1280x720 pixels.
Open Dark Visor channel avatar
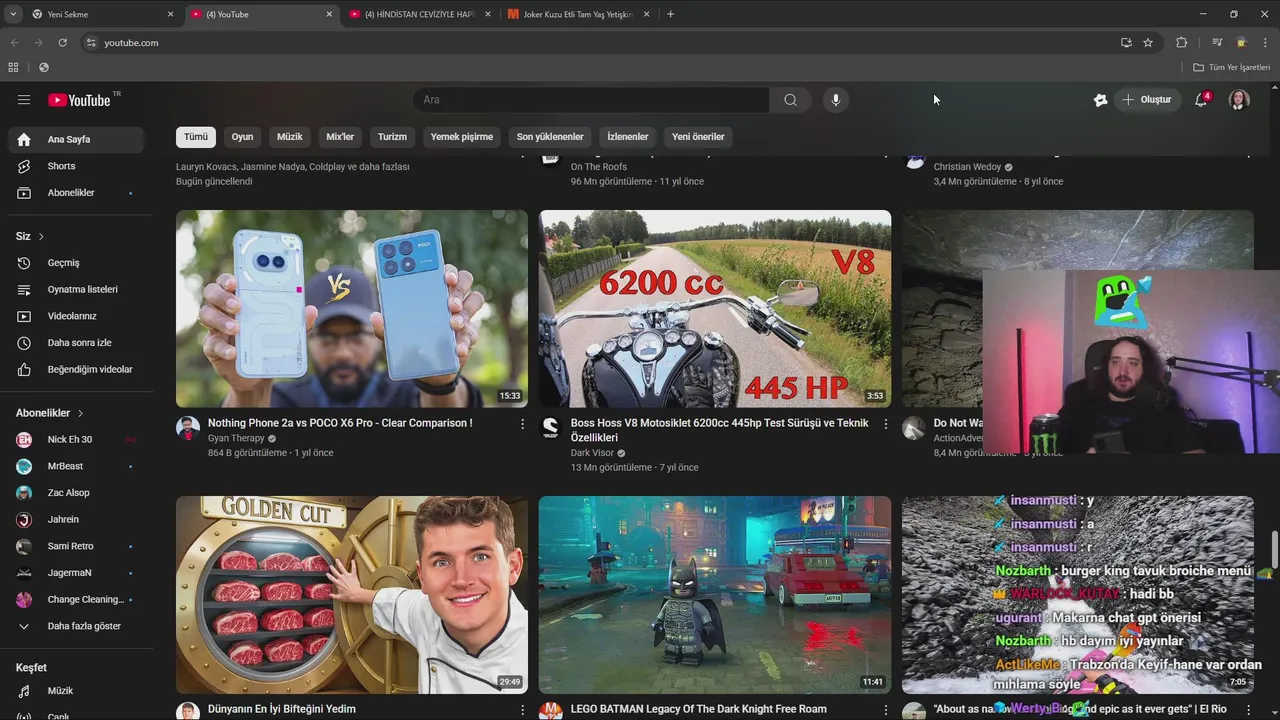point(551,429)
